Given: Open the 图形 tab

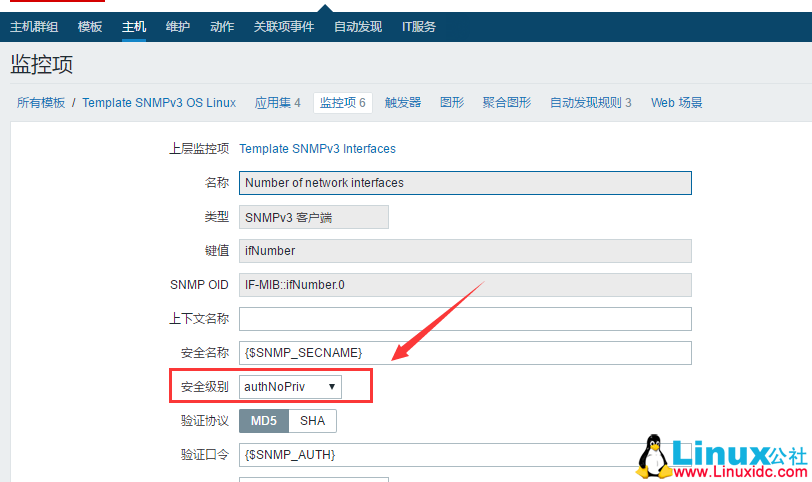Looking at the screenshot, I should [452, 103].
